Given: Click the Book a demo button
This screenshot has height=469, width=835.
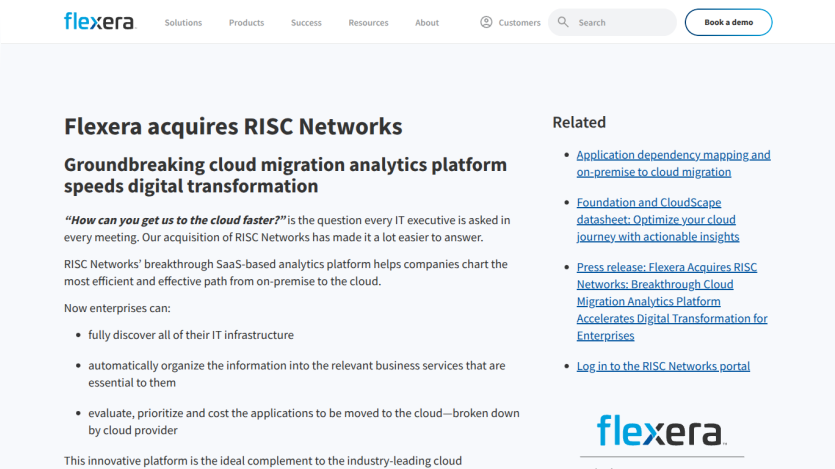Looking at the screenshot, I should 728,22.
